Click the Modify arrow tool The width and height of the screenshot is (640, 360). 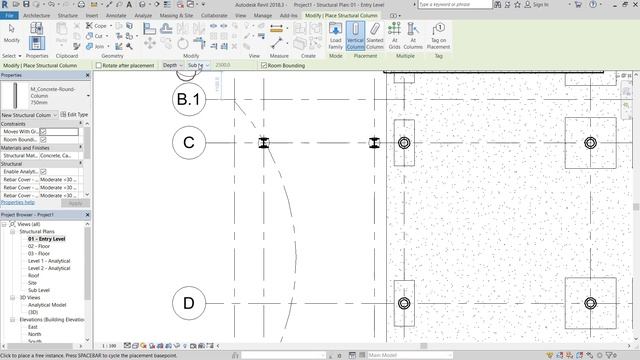11,33
